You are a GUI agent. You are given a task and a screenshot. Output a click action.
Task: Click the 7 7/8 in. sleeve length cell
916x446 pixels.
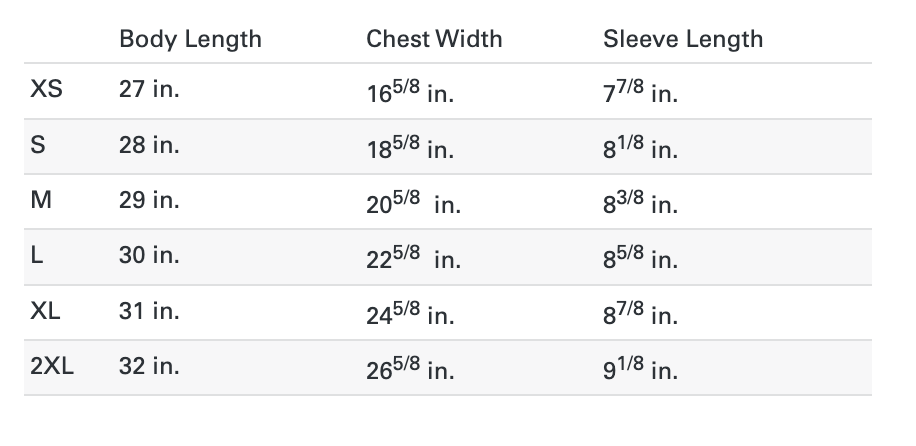click(x=640, y=91)
